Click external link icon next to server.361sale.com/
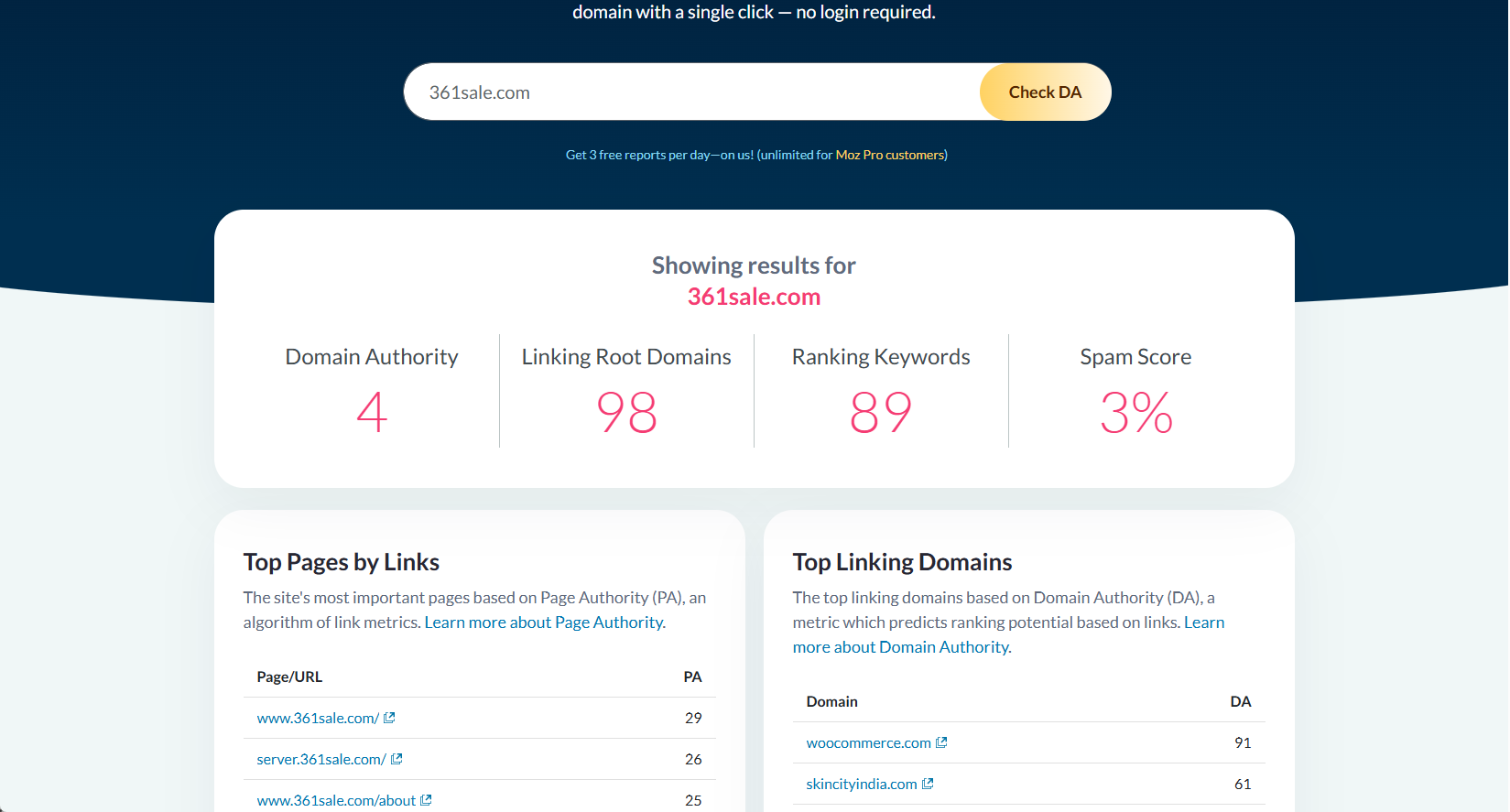Viewport: 1510px width, 812px height. point(397,759)
